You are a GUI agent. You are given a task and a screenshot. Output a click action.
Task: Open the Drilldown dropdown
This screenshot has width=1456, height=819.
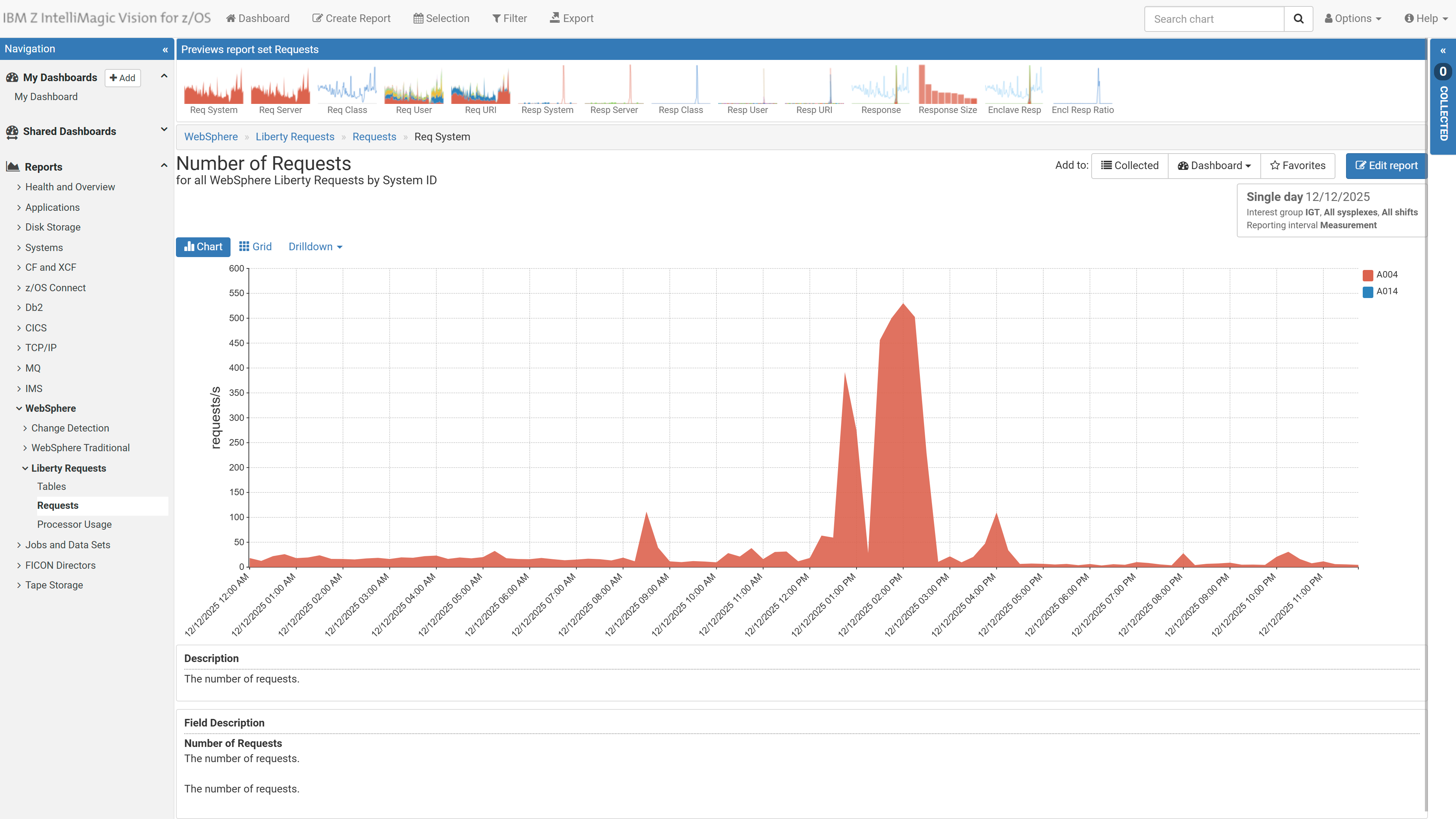pos(315,247)
